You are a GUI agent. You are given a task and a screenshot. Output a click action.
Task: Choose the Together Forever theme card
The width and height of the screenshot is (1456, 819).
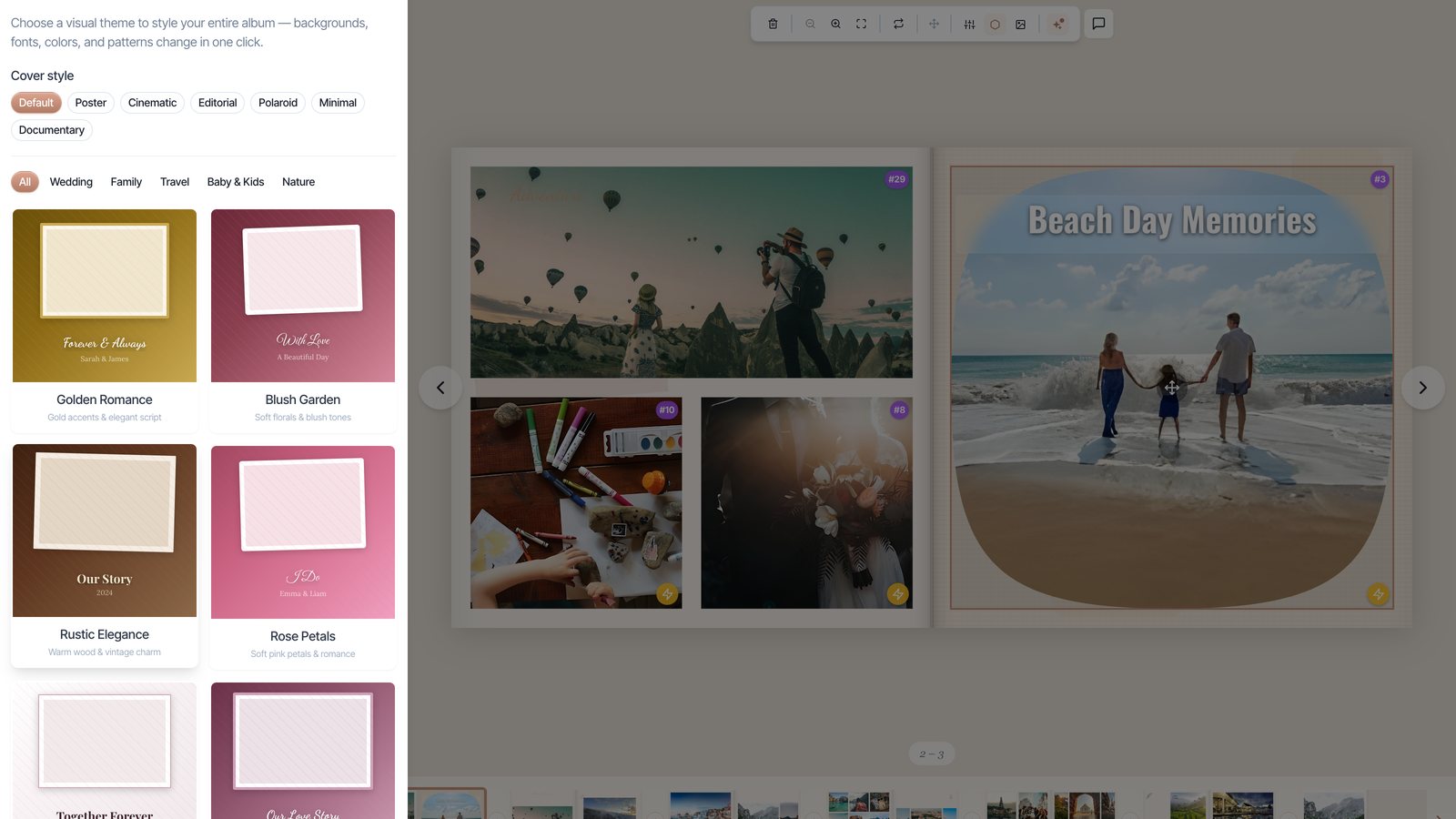click(x=105, y=751)
